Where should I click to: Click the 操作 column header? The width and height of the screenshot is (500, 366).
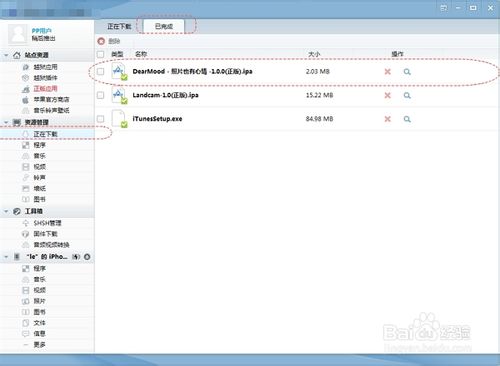tap(397, 54)
